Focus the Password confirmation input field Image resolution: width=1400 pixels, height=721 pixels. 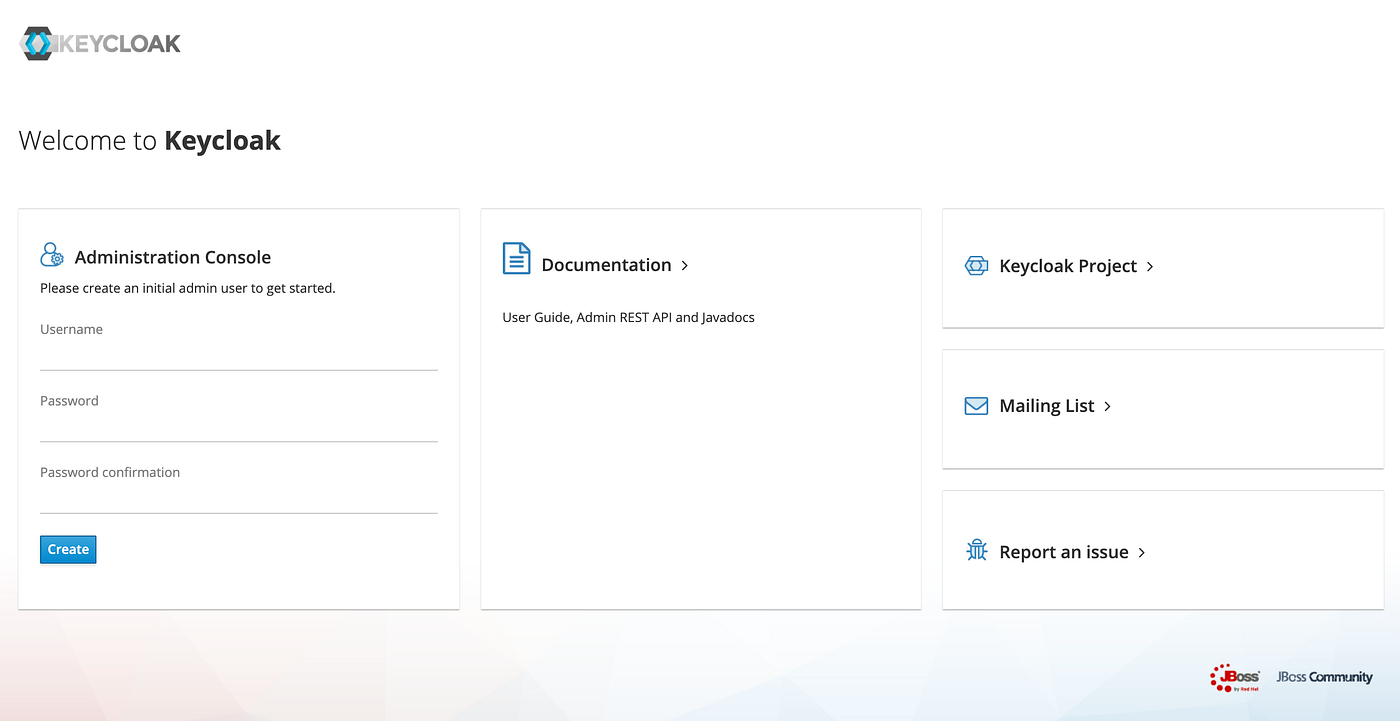point(239,499)
